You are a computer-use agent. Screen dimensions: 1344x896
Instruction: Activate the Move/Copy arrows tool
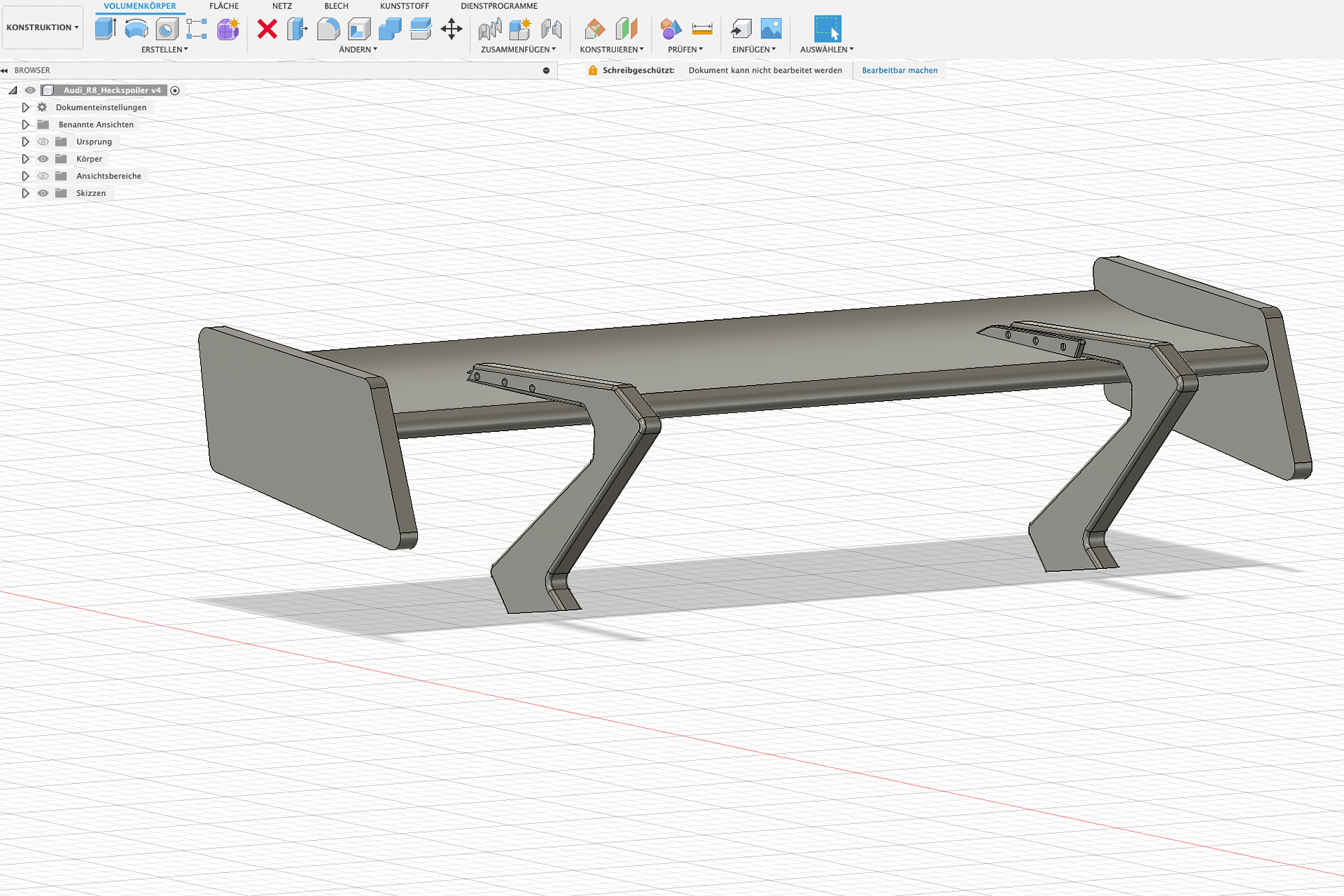tap(451, 29)
